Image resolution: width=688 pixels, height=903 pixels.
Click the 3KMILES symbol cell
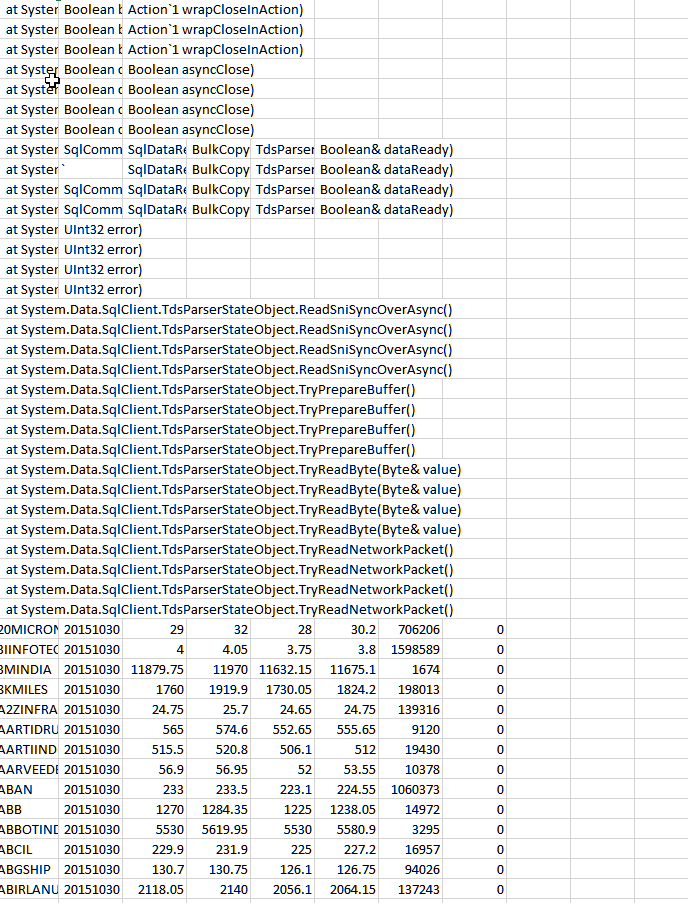pos(30,689)
